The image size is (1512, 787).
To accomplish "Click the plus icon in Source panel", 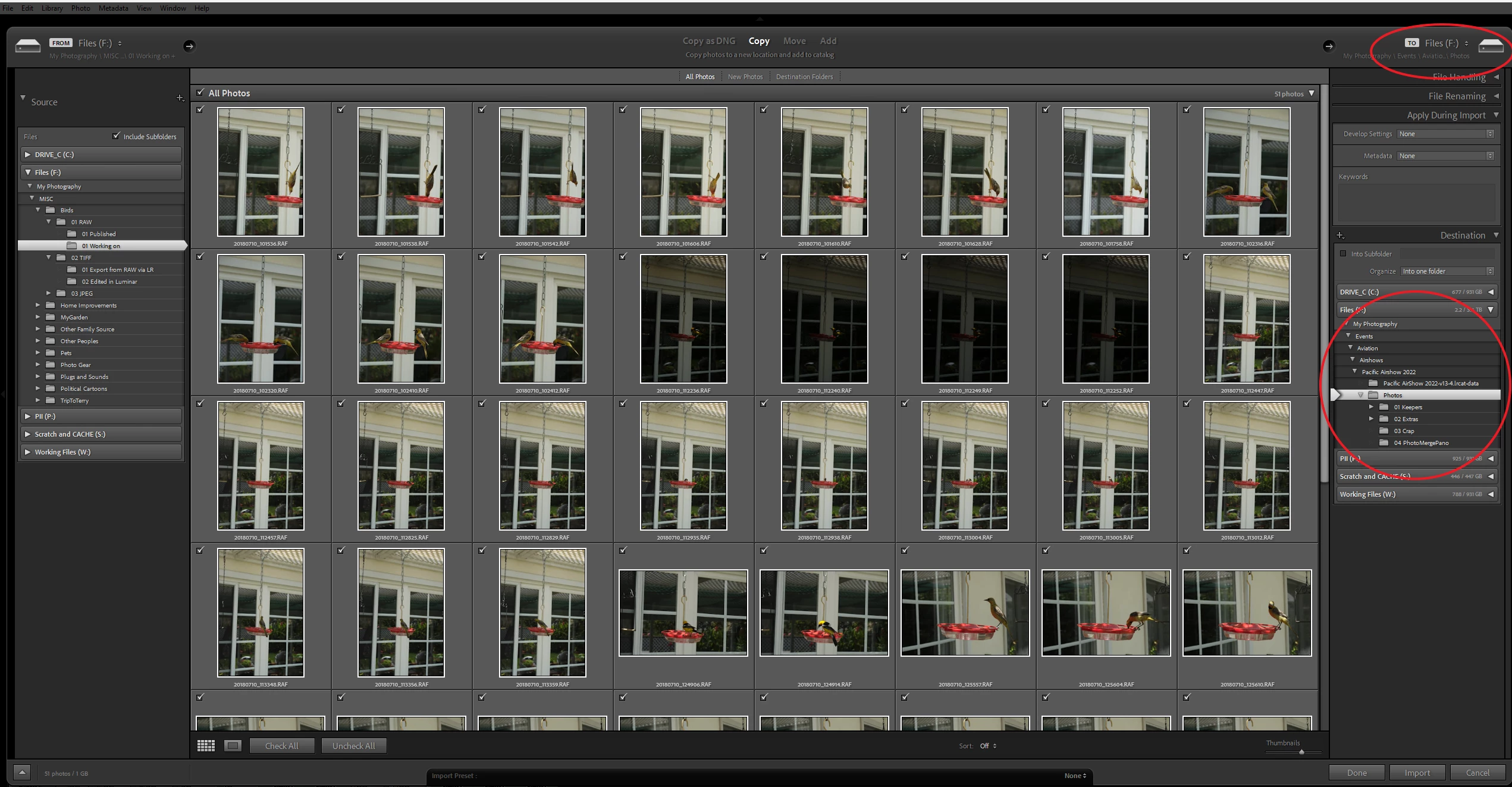I will coord(180,98).
